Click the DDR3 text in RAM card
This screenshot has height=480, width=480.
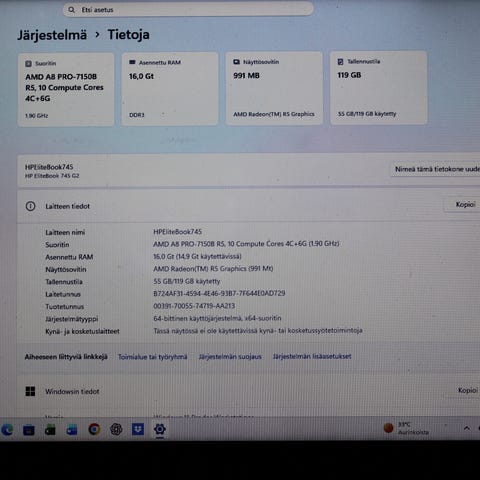(137, 115)
